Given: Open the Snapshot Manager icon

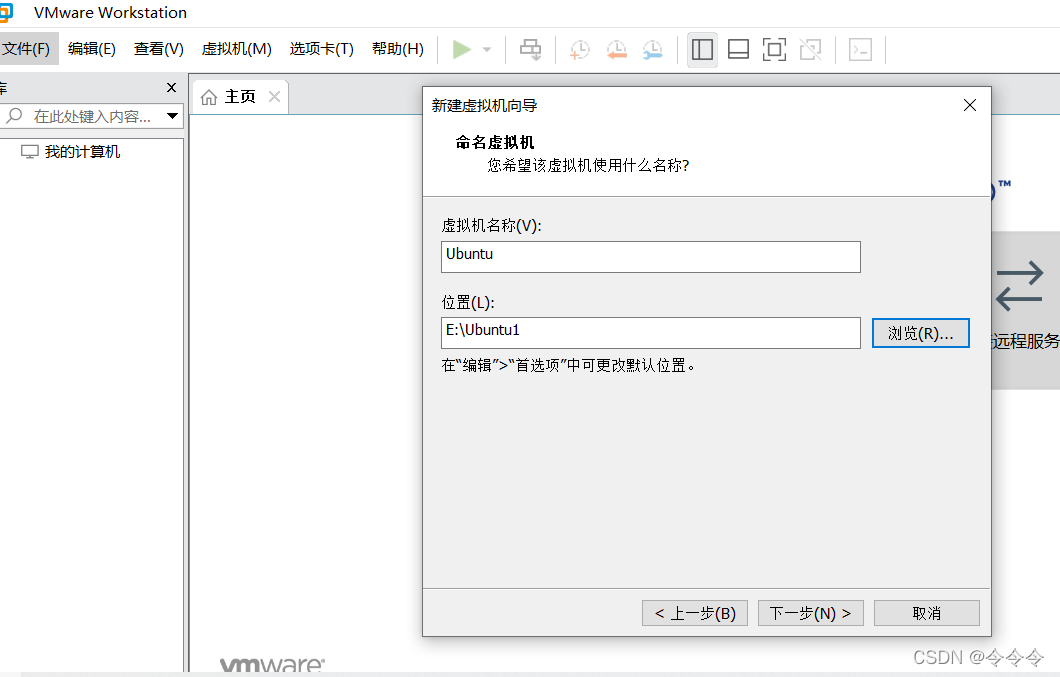Looking at the screenshot, I should [x=653, y=49].
